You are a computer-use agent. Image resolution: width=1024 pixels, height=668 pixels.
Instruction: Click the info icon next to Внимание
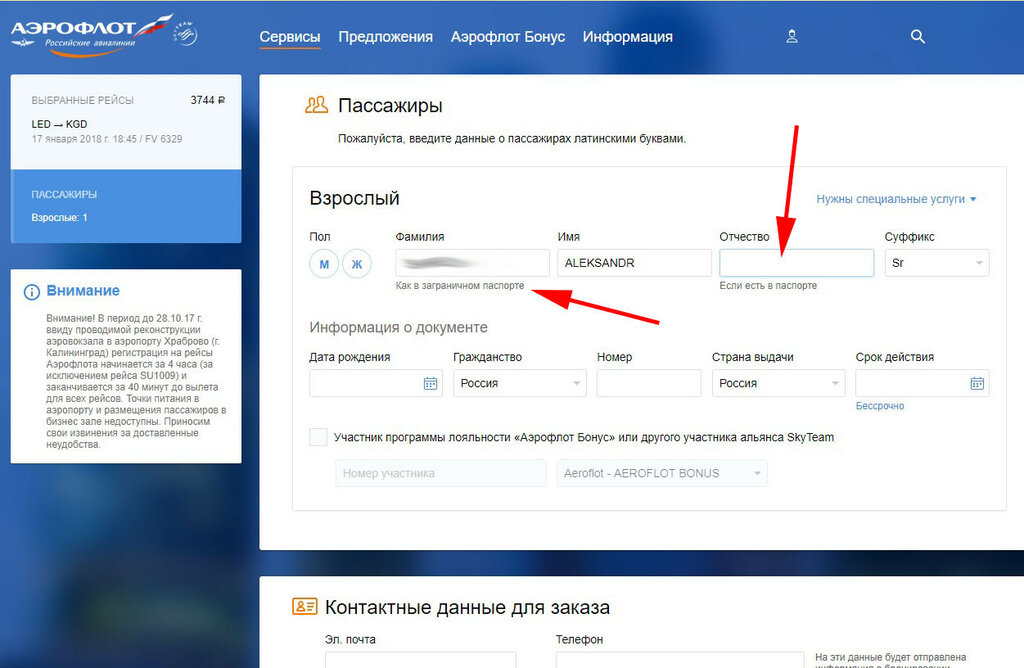[32, 291]
